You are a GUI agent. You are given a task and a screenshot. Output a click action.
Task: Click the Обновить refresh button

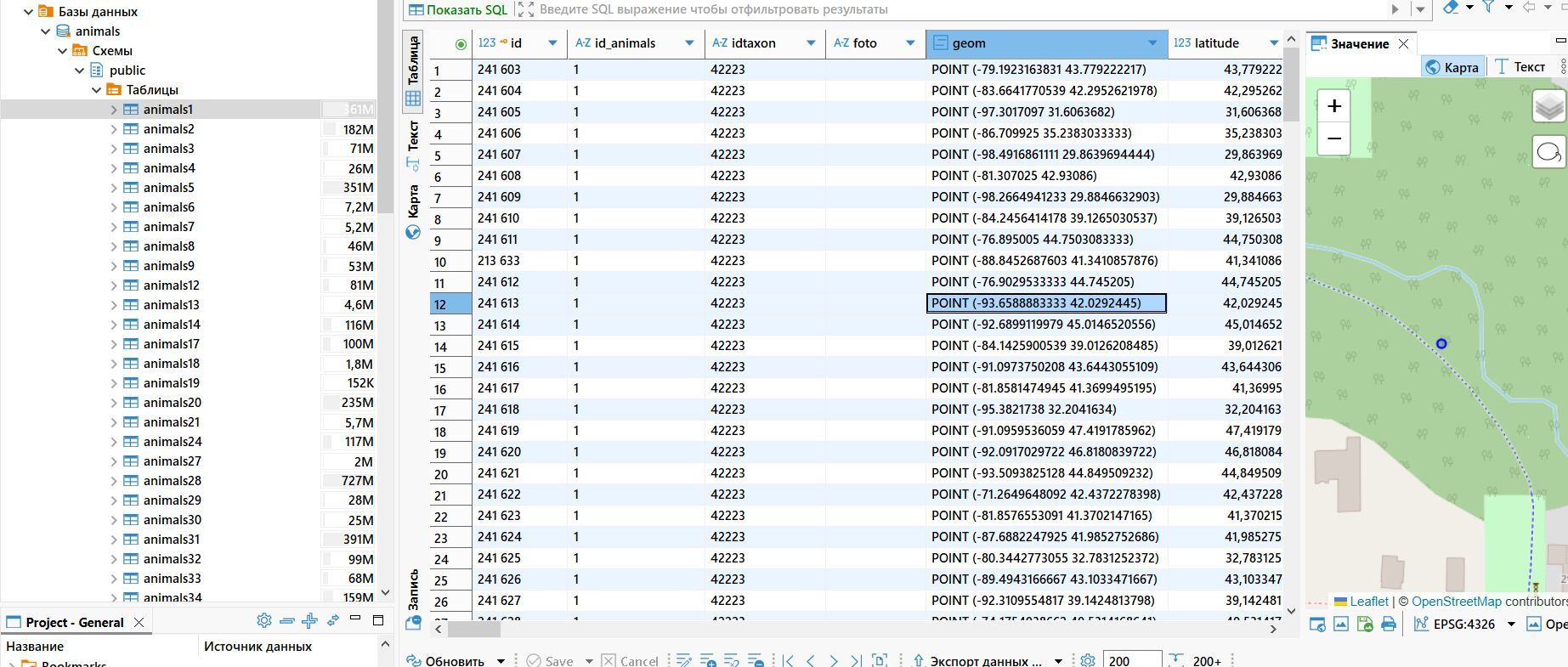pos(454,660)
